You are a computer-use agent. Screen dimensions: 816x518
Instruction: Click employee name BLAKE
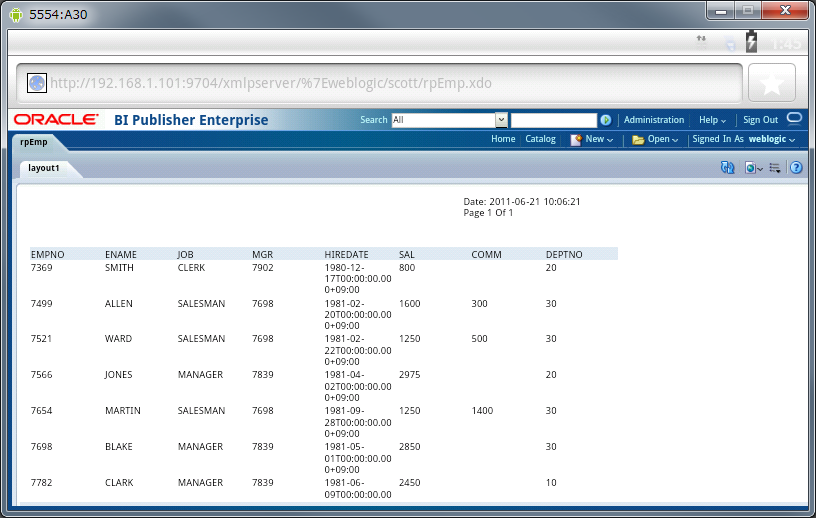point(119,446)
